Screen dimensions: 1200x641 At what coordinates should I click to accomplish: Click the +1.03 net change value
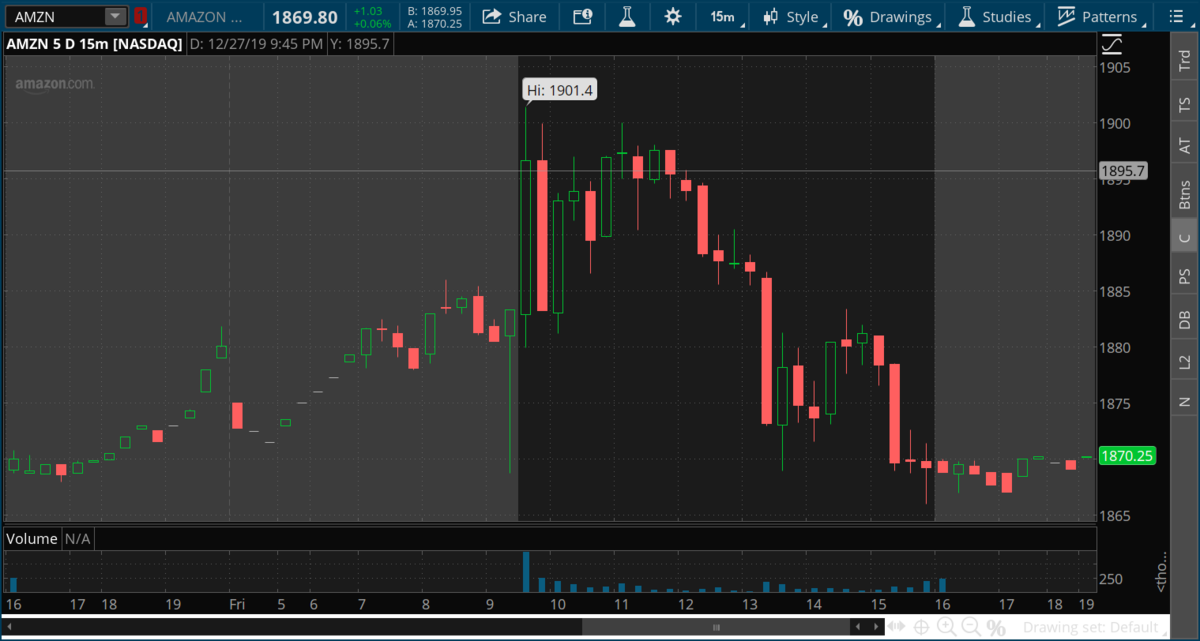pos(369,11)
